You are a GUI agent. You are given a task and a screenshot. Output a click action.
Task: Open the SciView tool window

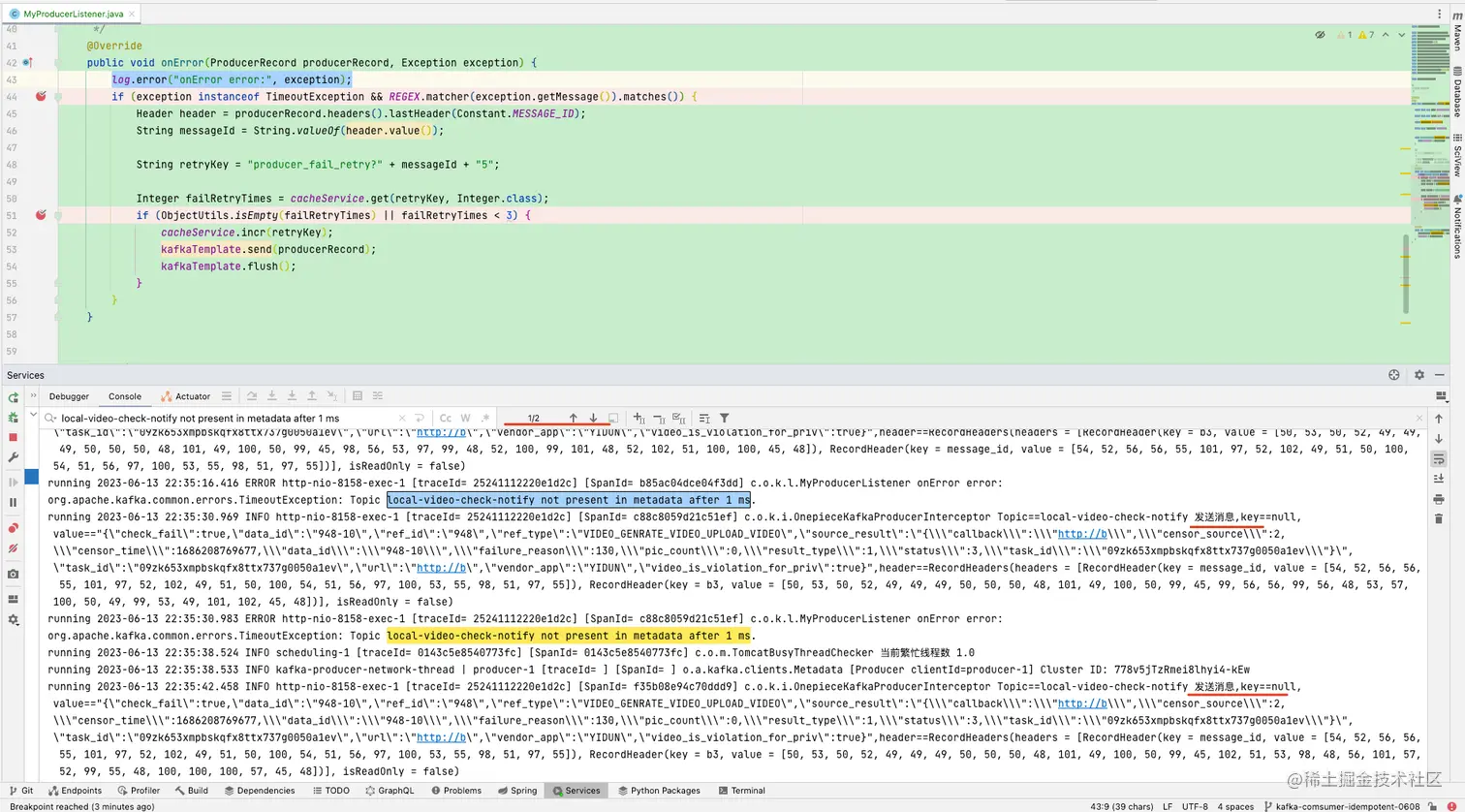[1456, 157]
